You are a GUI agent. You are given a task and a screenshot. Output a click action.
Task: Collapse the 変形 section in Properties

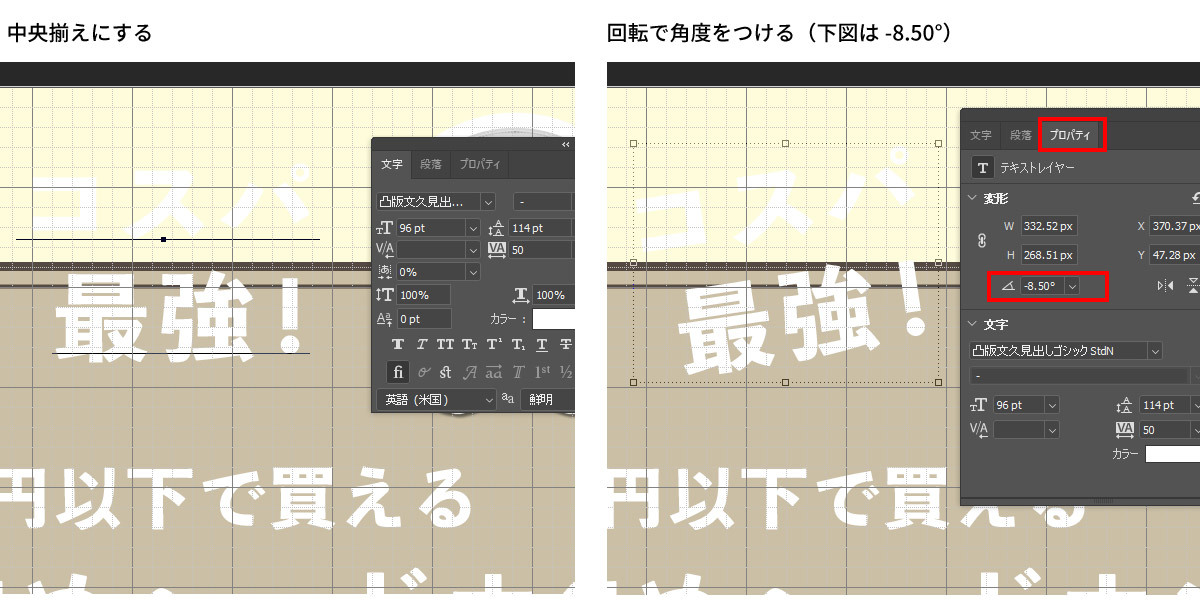pyautogui.click(x=971, y=199)
